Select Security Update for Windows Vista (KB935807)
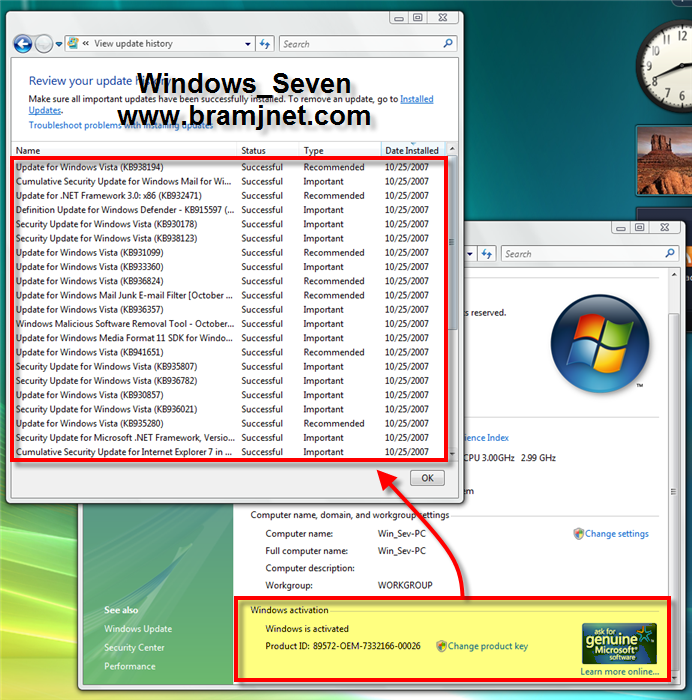The width and height of the screenshot is (692, 700). pos(229,367)
